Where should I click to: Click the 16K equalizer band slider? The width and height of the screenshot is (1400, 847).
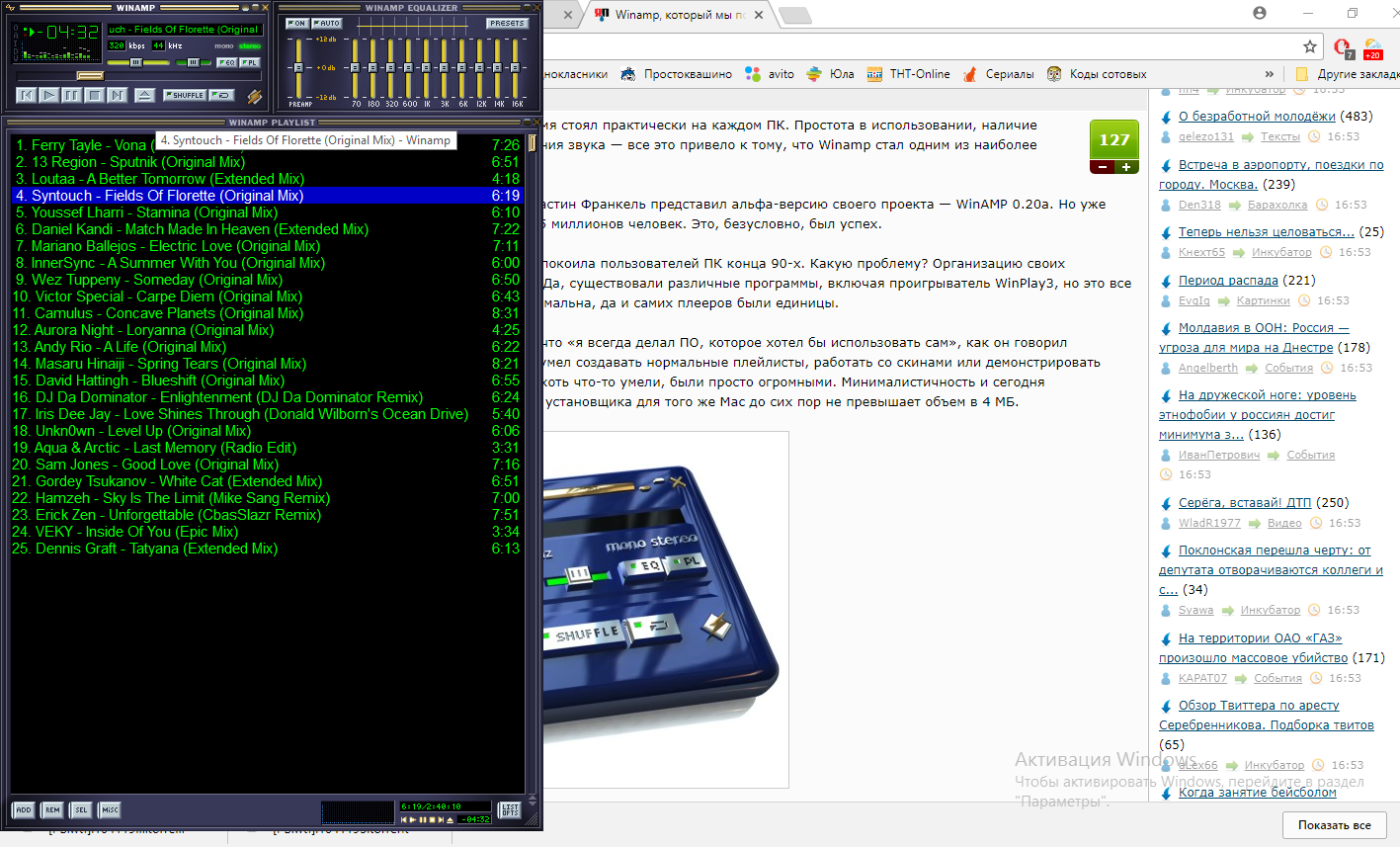pos(516,67)
